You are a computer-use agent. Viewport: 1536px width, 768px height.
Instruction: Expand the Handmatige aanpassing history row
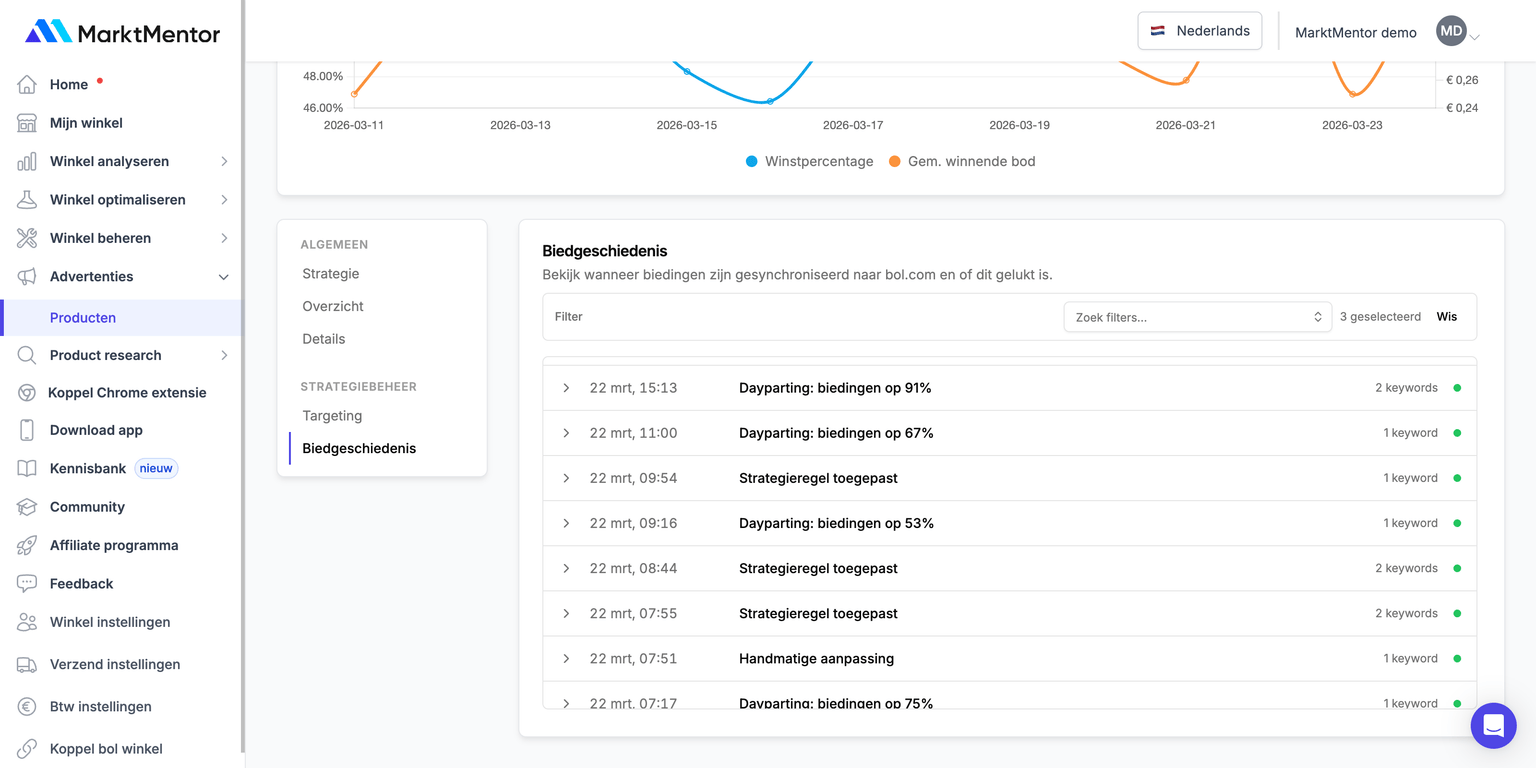pos(566,659)
